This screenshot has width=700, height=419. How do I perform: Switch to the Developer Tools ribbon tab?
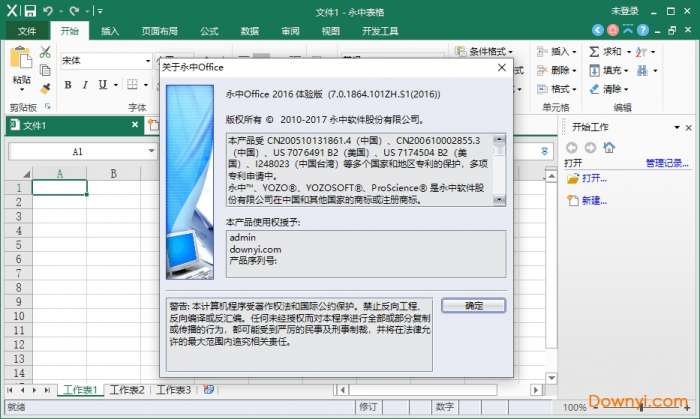tap(380, 31)
